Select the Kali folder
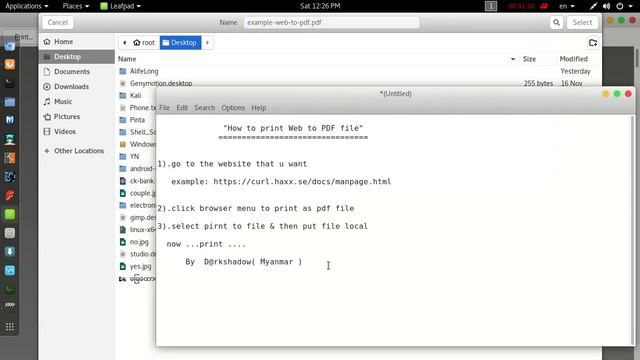 click(136, 96)
